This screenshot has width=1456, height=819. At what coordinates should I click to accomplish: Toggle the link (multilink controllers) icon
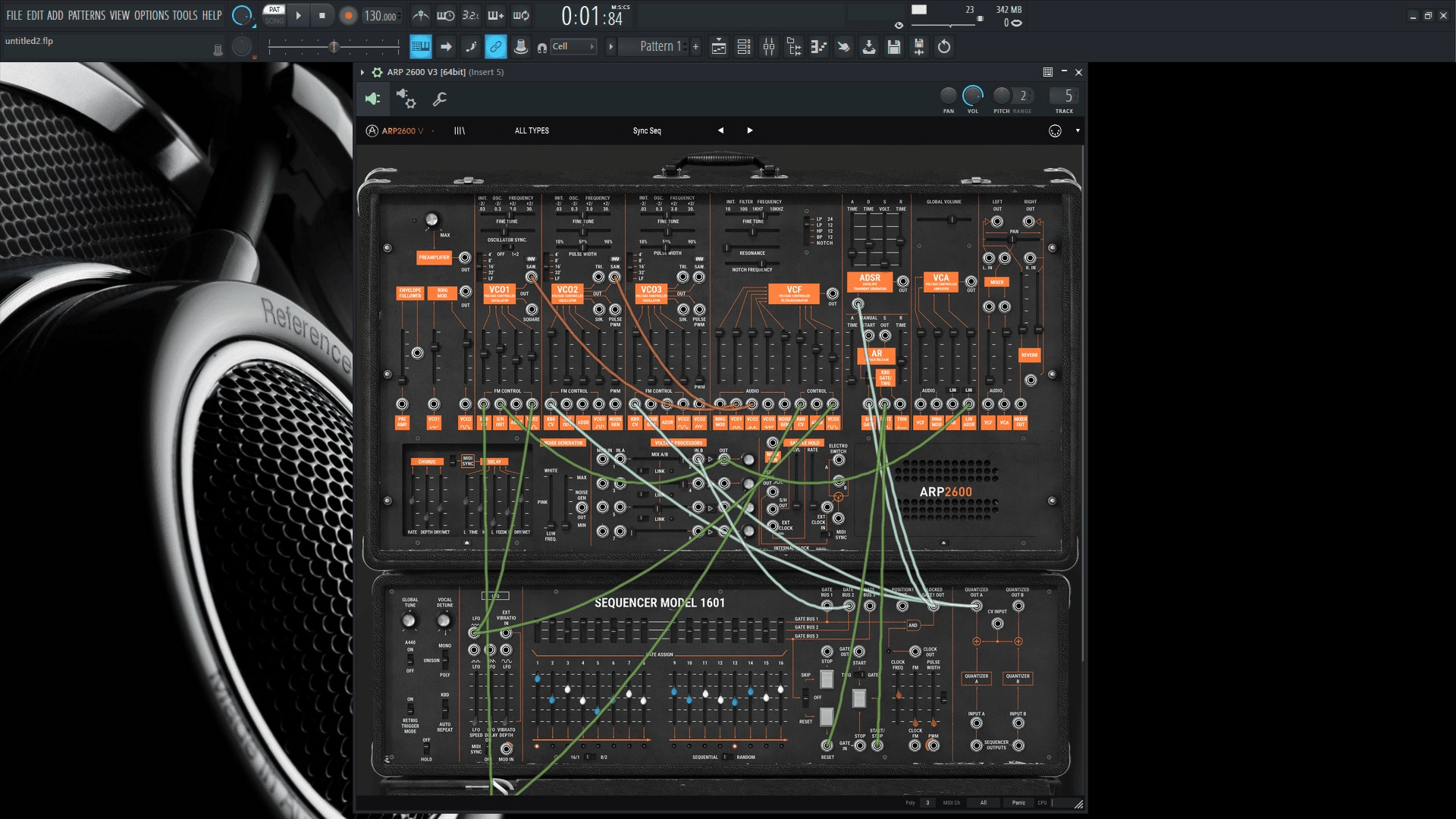[496, 46]
